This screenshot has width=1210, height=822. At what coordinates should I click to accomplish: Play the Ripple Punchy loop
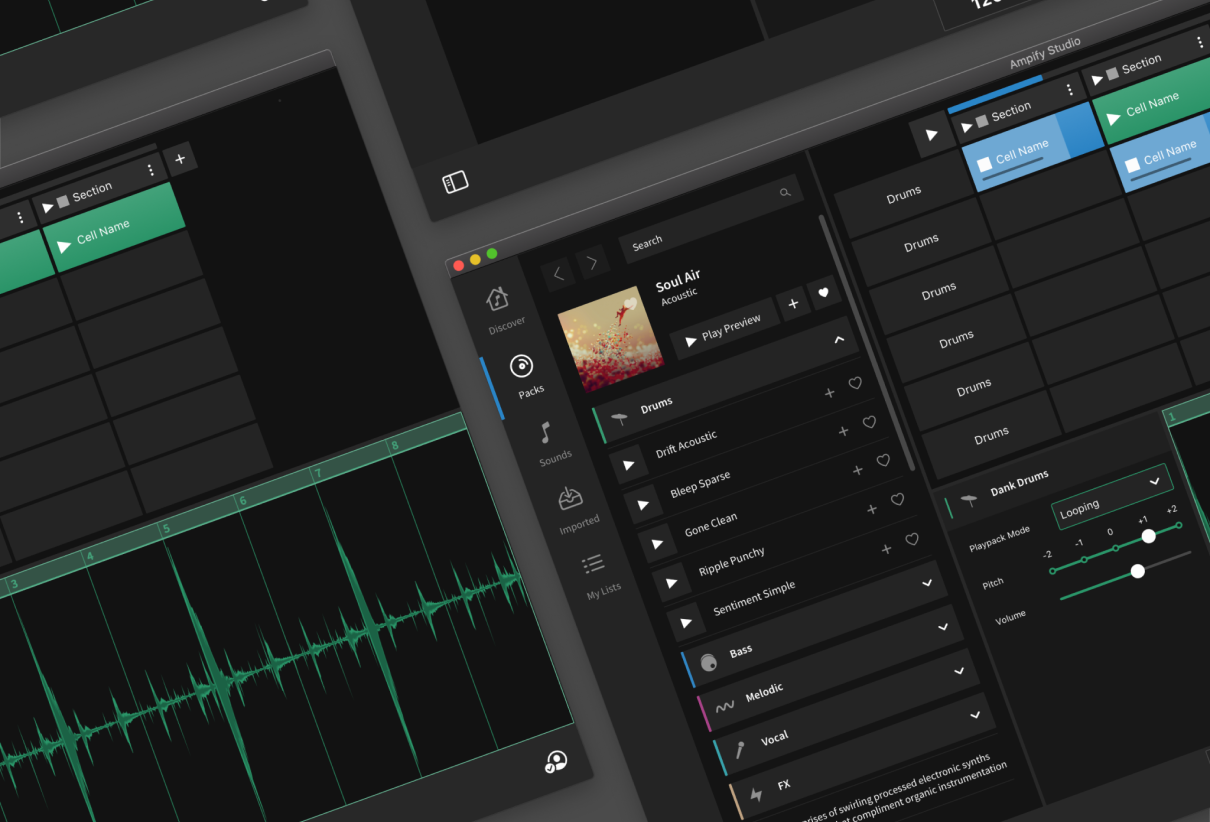pos(671,582)
